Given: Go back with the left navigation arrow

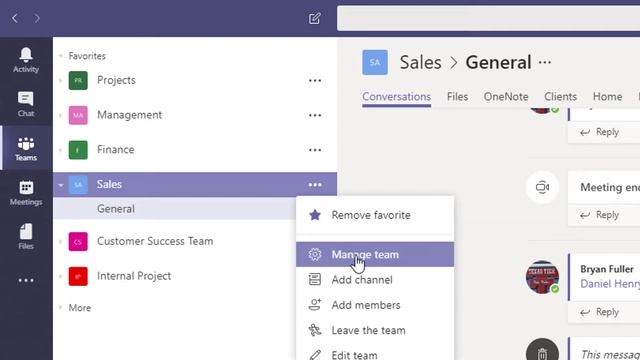Looking at the screenshot, I should [x=15, y=18].
